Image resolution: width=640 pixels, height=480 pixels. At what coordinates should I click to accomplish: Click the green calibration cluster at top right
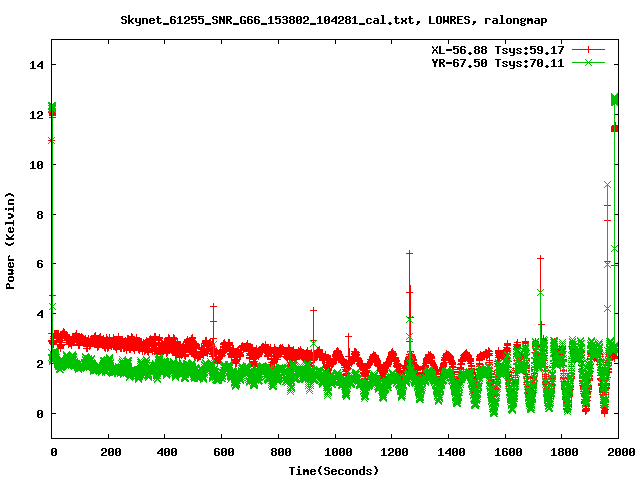pos(614,100)
